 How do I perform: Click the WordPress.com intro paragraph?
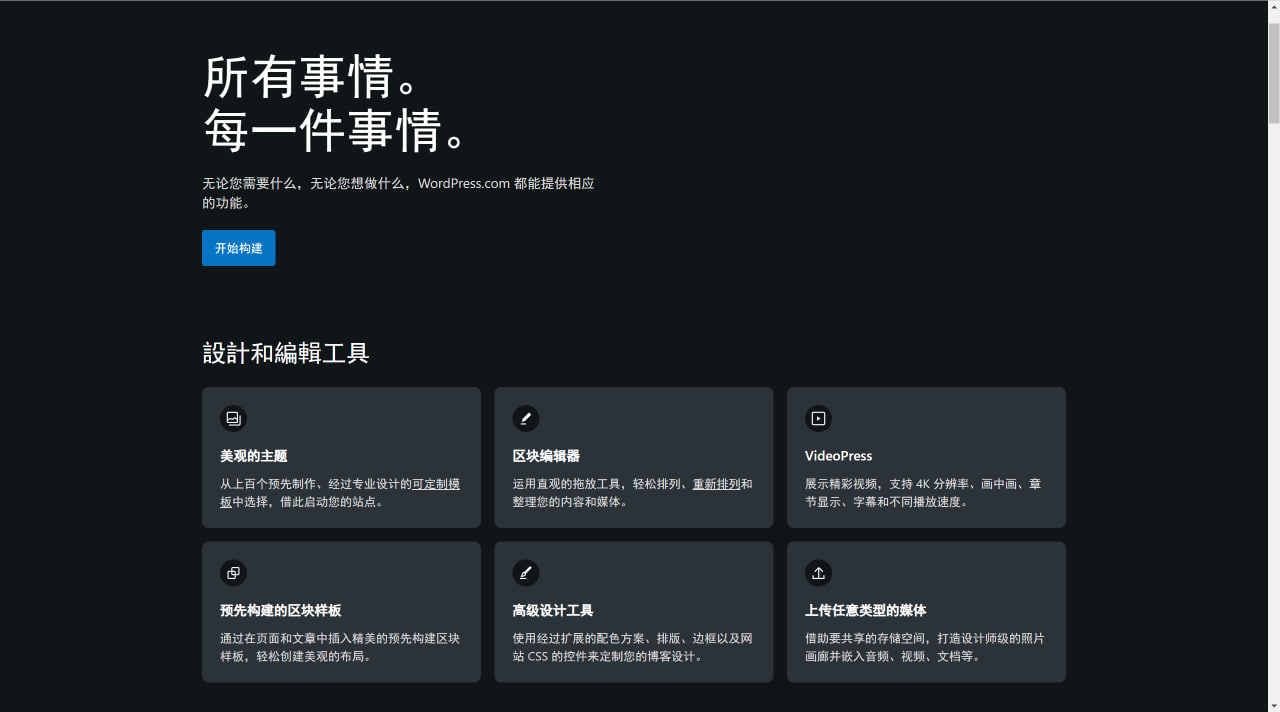[x=398, y=193]
